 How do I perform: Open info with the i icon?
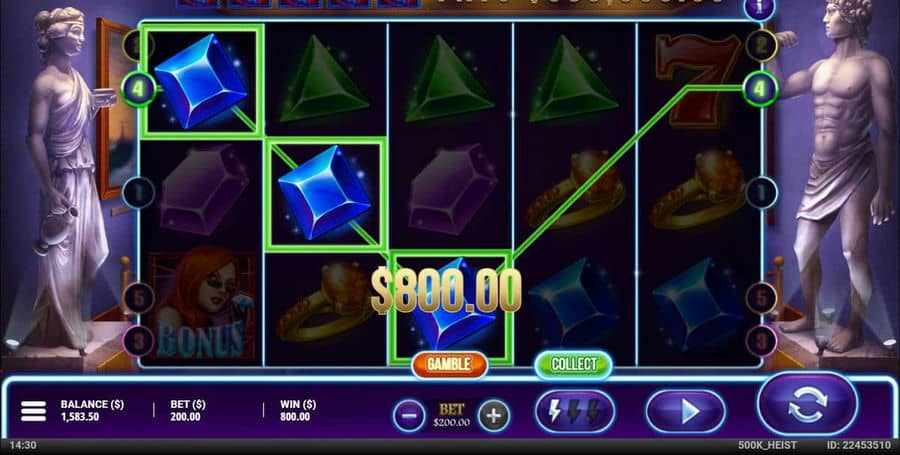coord(759,9)
